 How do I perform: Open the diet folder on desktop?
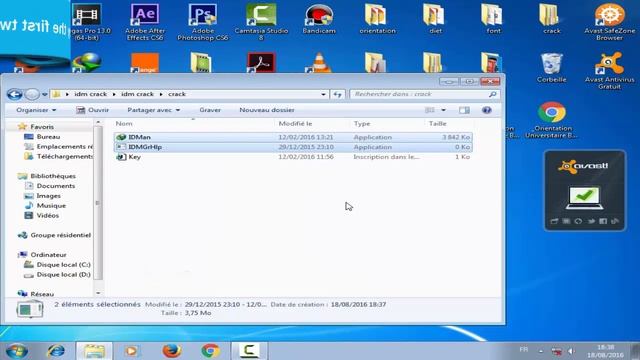[435, 19]
